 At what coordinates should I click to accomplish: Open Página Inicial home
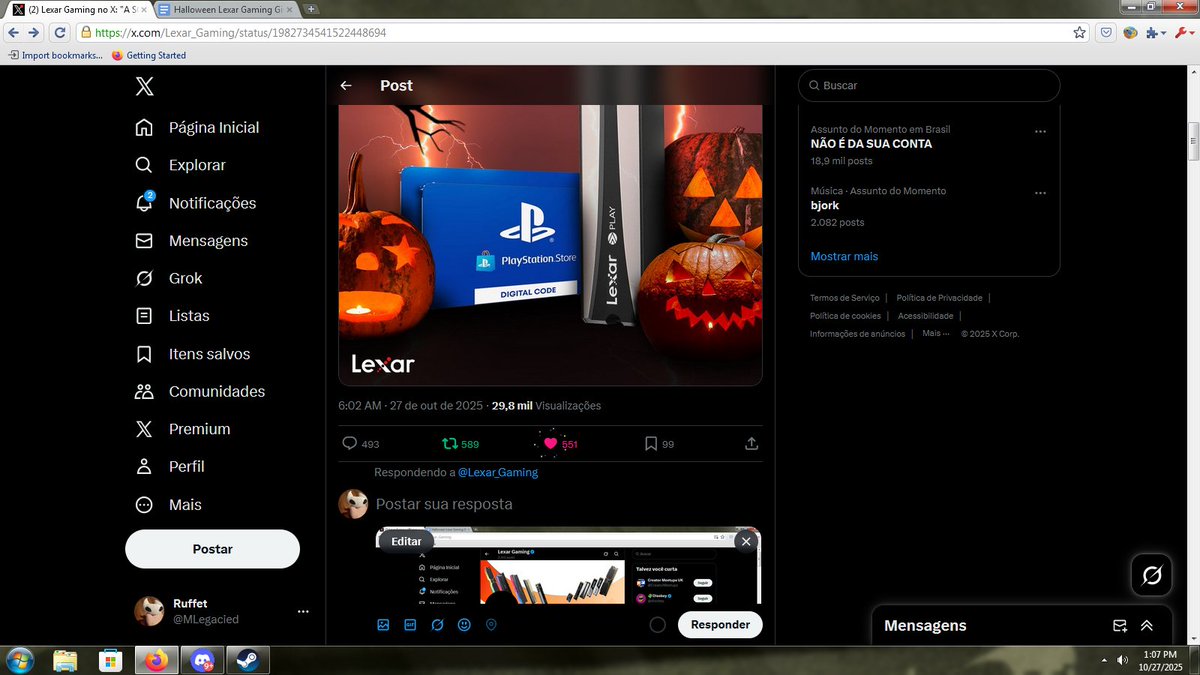pos(198,128)
